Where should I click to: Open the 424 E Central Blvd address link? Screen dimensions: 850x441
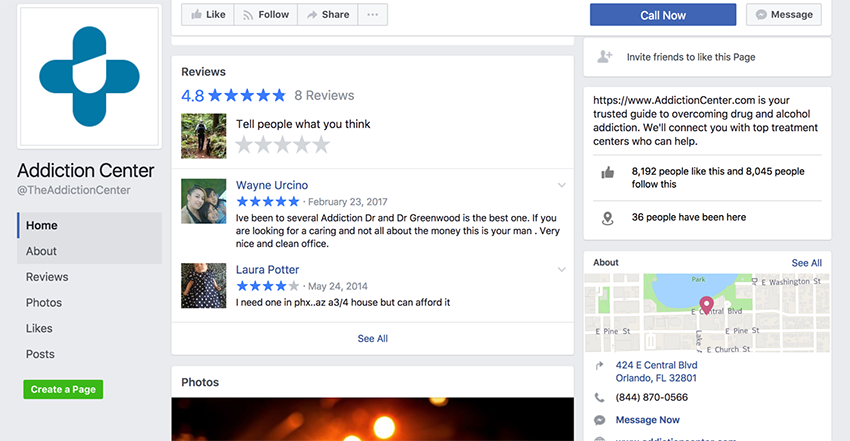tap(656, 372)
